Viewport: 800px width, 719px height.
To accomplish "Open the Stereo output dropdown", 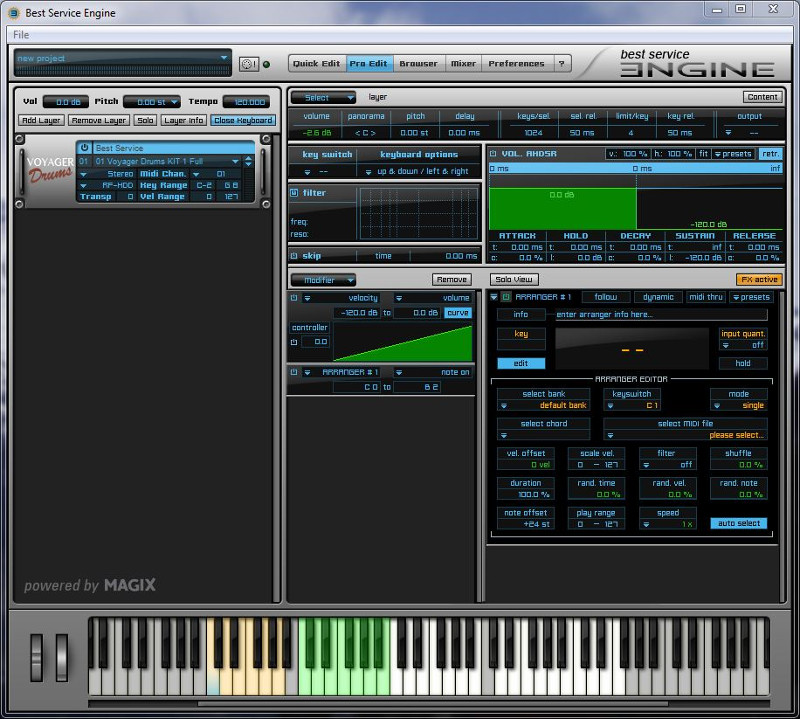I will (x=84, y=174).
